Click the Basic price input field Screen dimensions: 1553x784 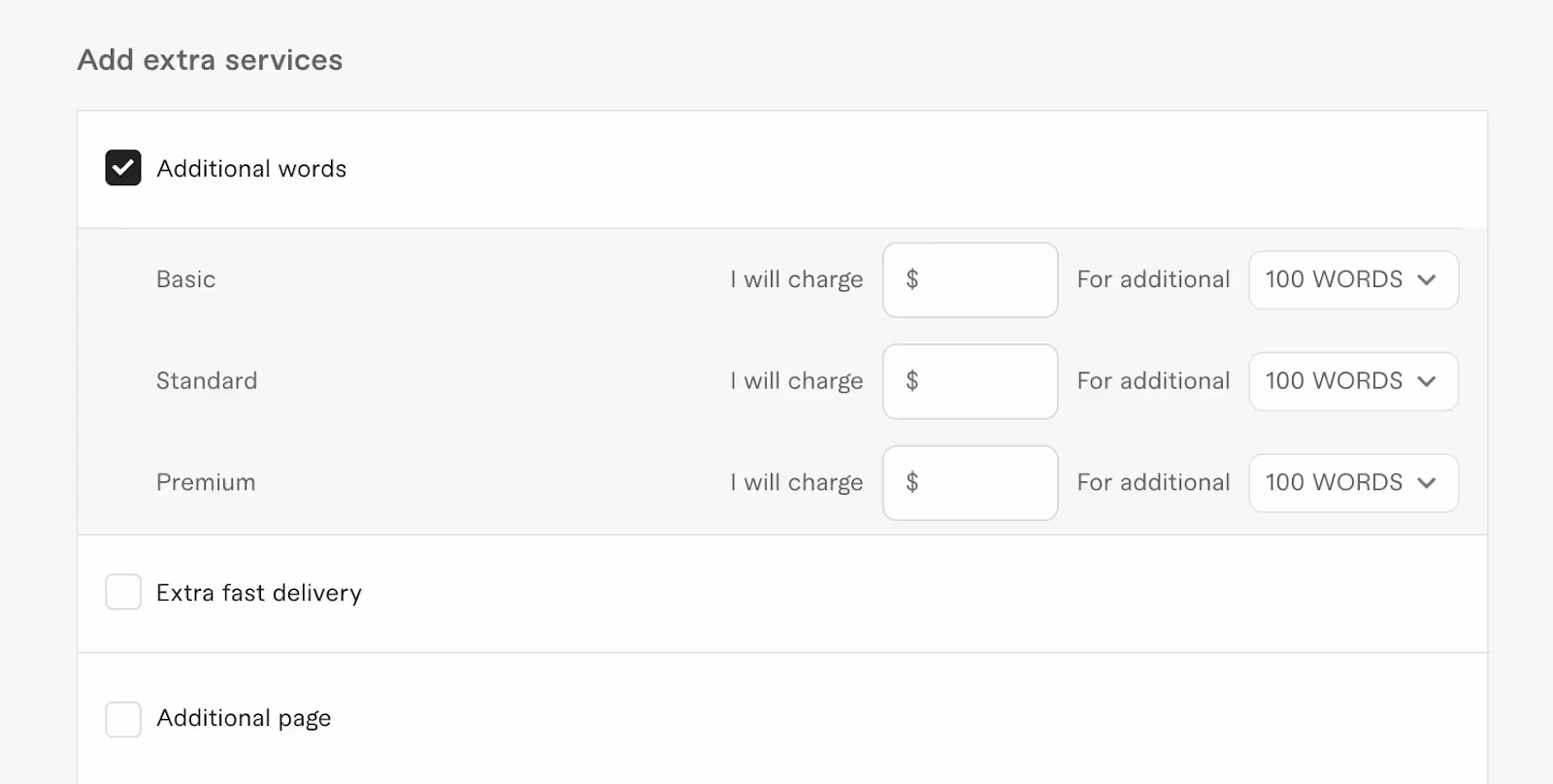coord(970,280)
